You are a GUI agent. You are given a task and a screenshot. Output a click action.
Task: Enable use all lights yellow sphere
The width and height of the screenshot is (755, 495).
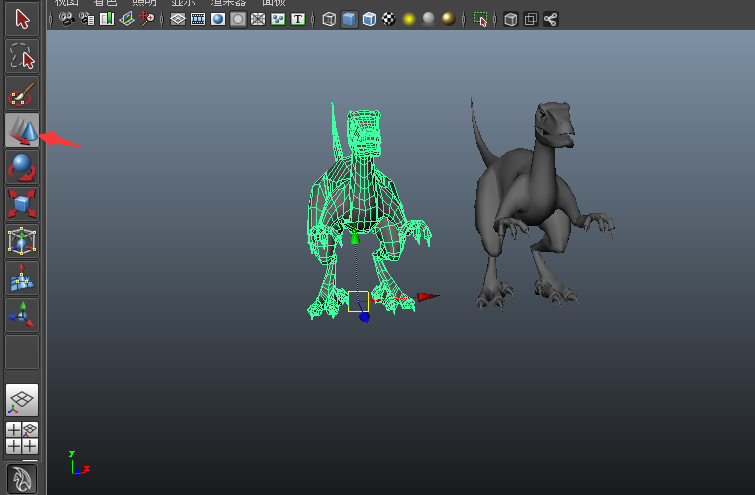coord(408,19)
